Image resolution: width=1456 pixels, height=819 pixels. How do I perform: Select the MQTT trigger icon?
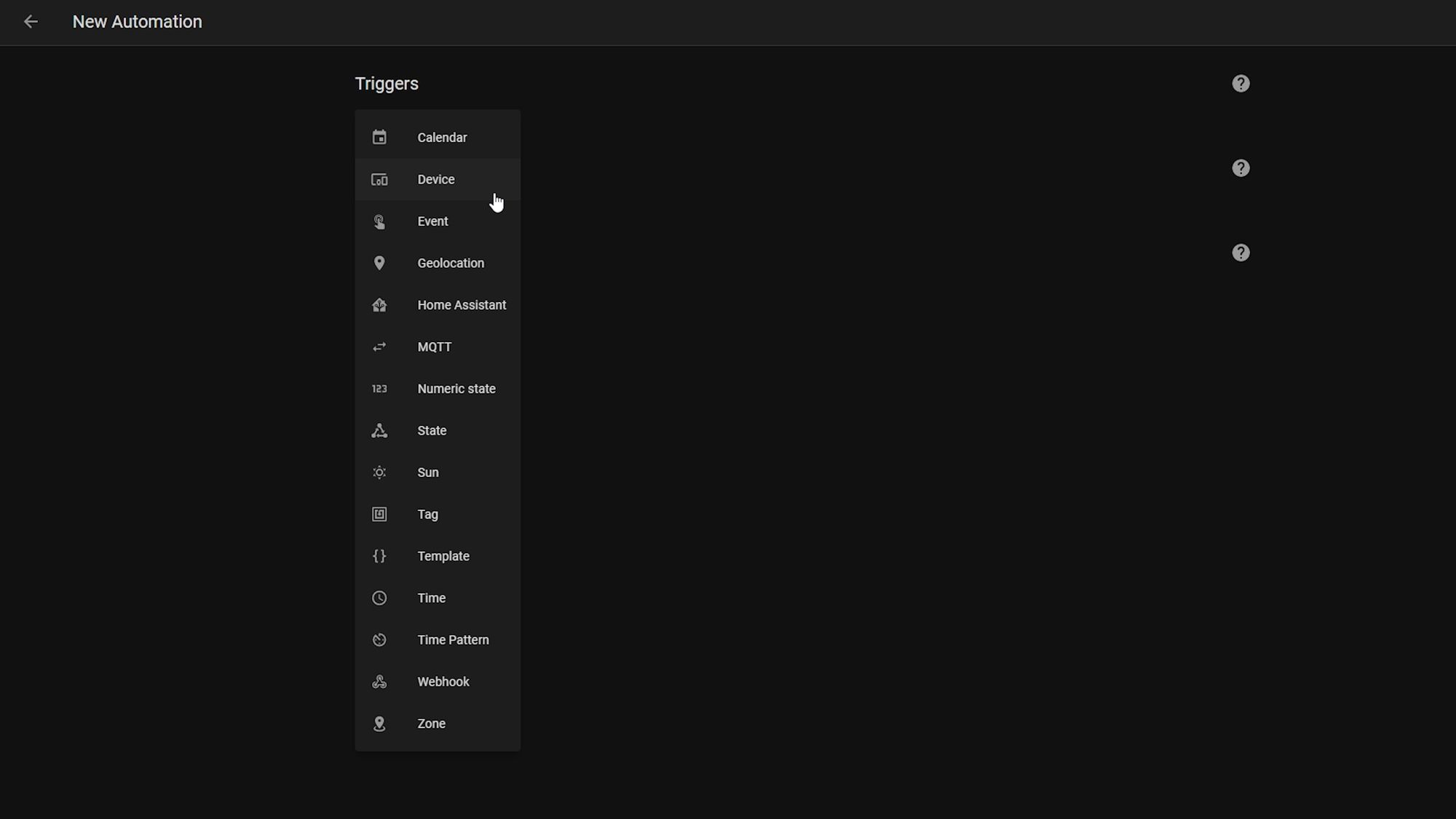379,347
